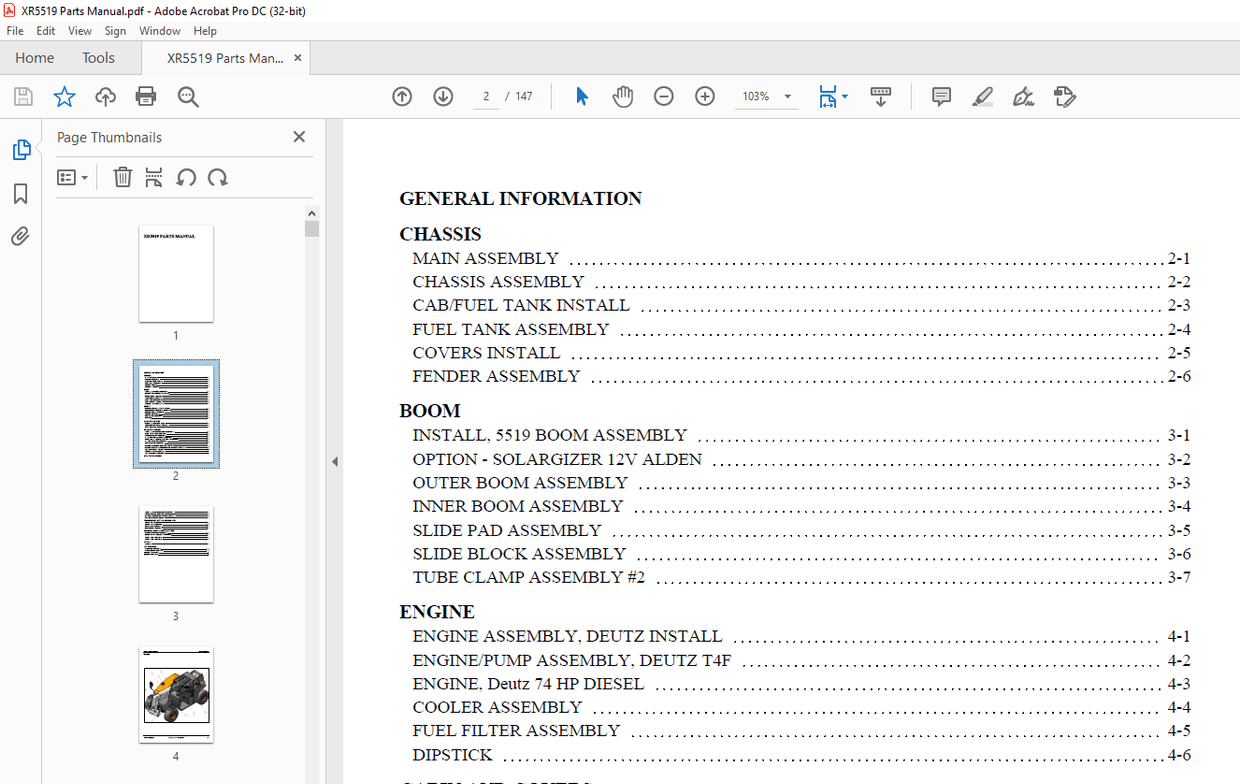Screen dimensions: 1240x784
Task: Select the highlighter pen tool
Action: click(982, 97)
